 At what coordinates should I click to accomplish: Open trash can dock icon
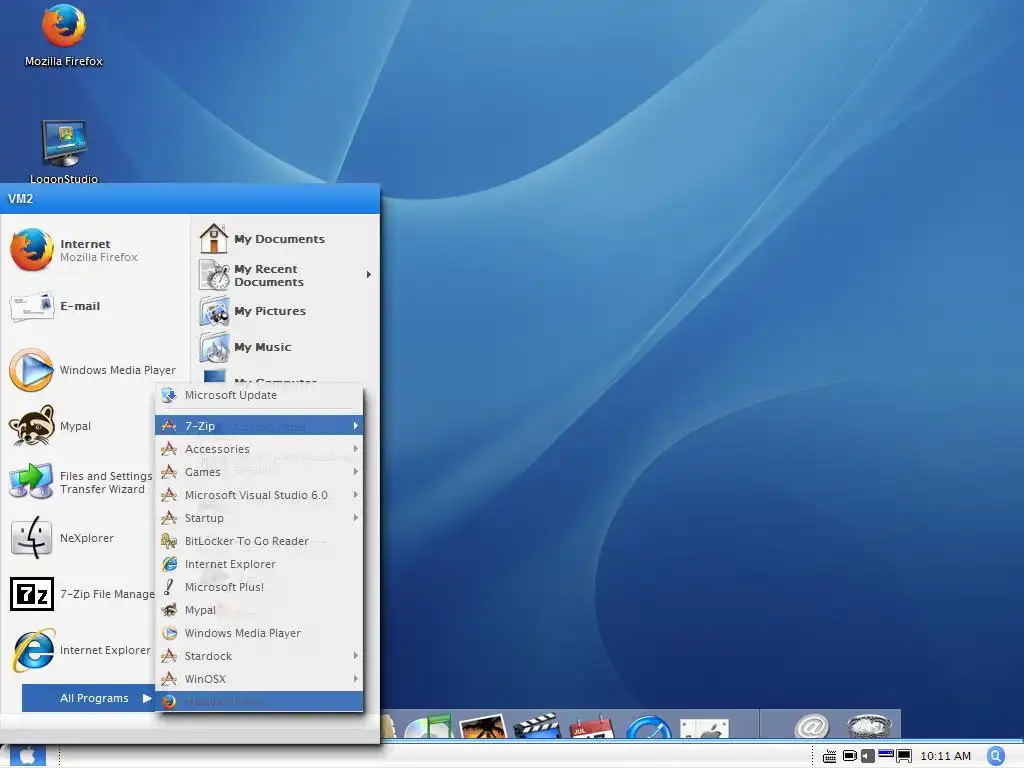(x=869, y=726)
